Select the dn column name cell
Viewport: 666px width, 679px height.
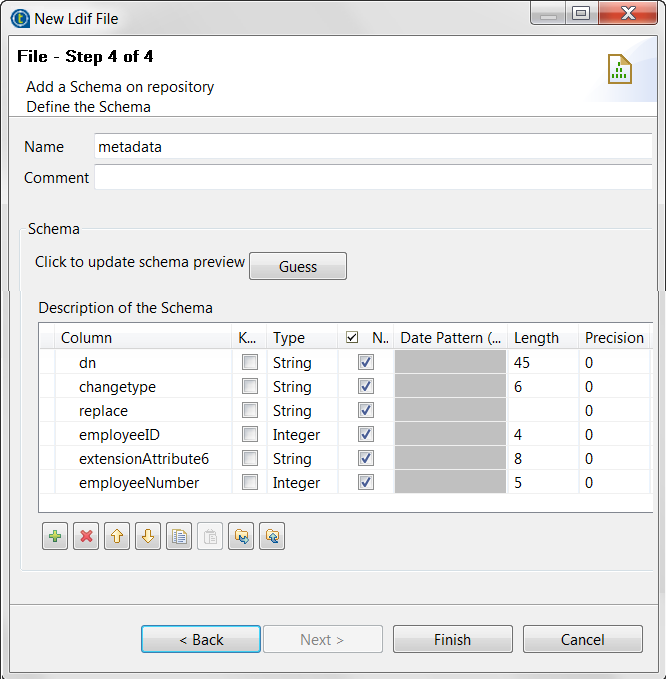(143, 362)
